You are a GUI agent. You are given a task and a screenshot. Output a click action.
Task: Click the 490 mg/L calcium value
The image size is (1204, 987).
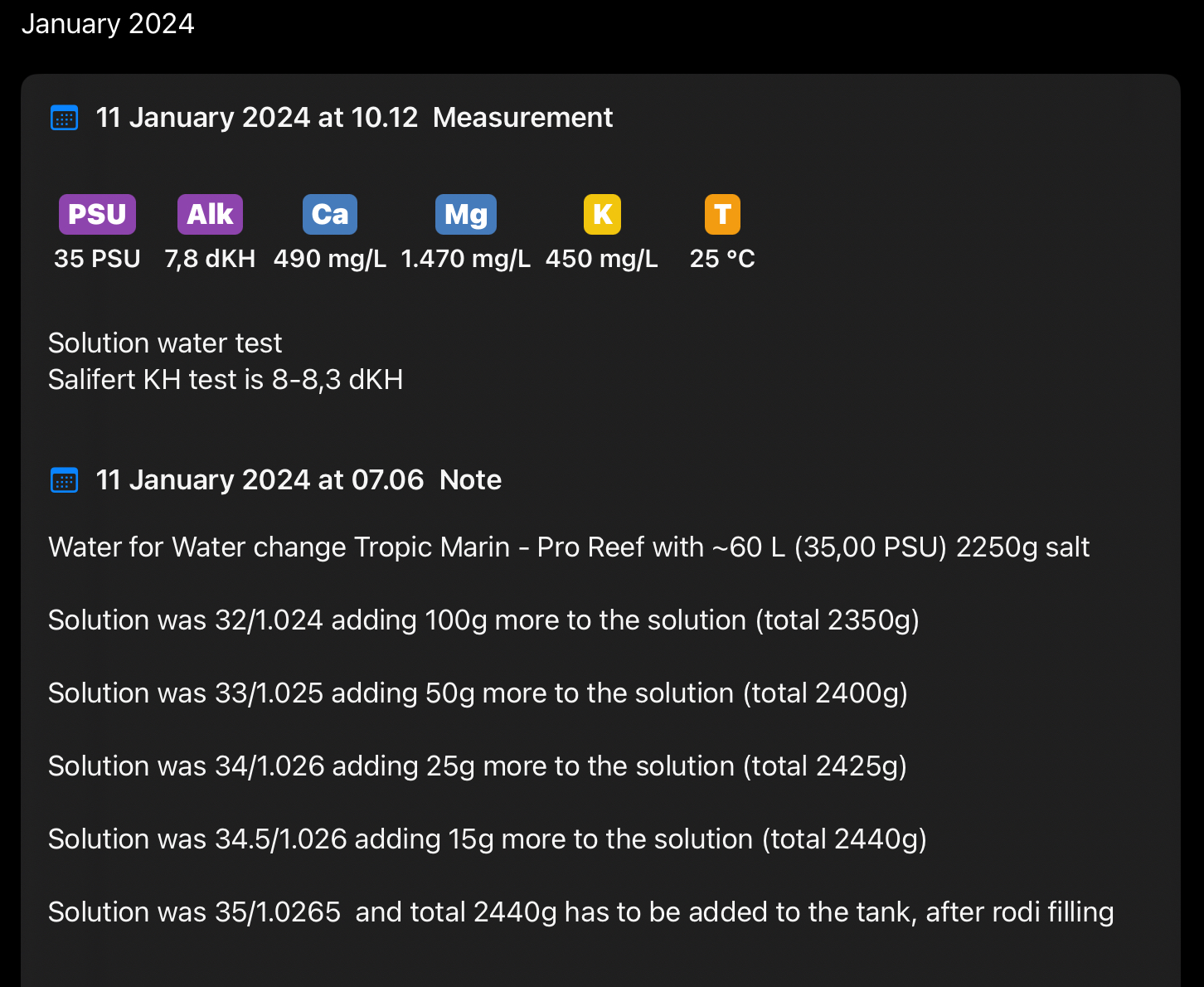[x=330, y=259]
